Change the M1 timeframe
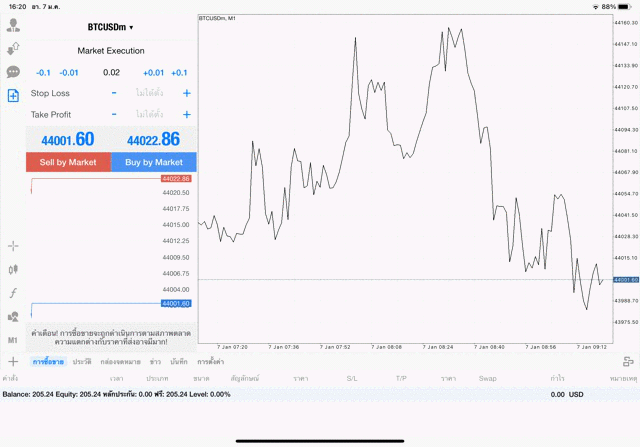Screen dimensions: 640x447 click(x=13, y=340)
